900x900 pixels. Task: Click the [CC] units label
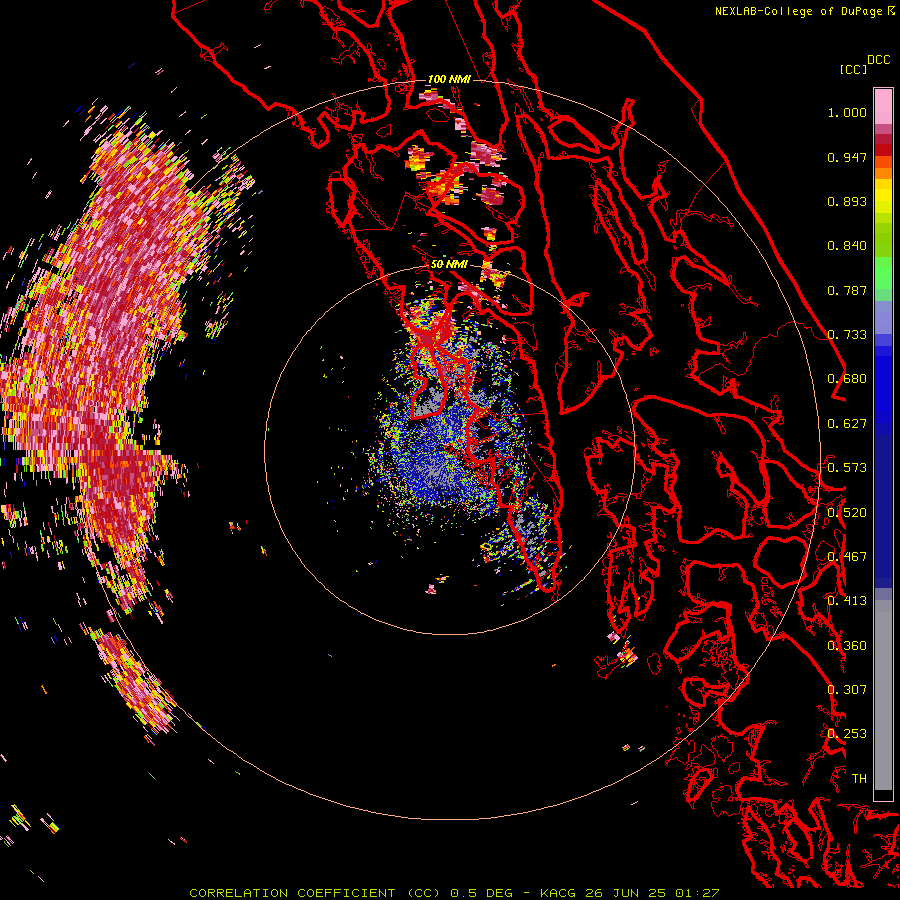click(x=852, y=69)
